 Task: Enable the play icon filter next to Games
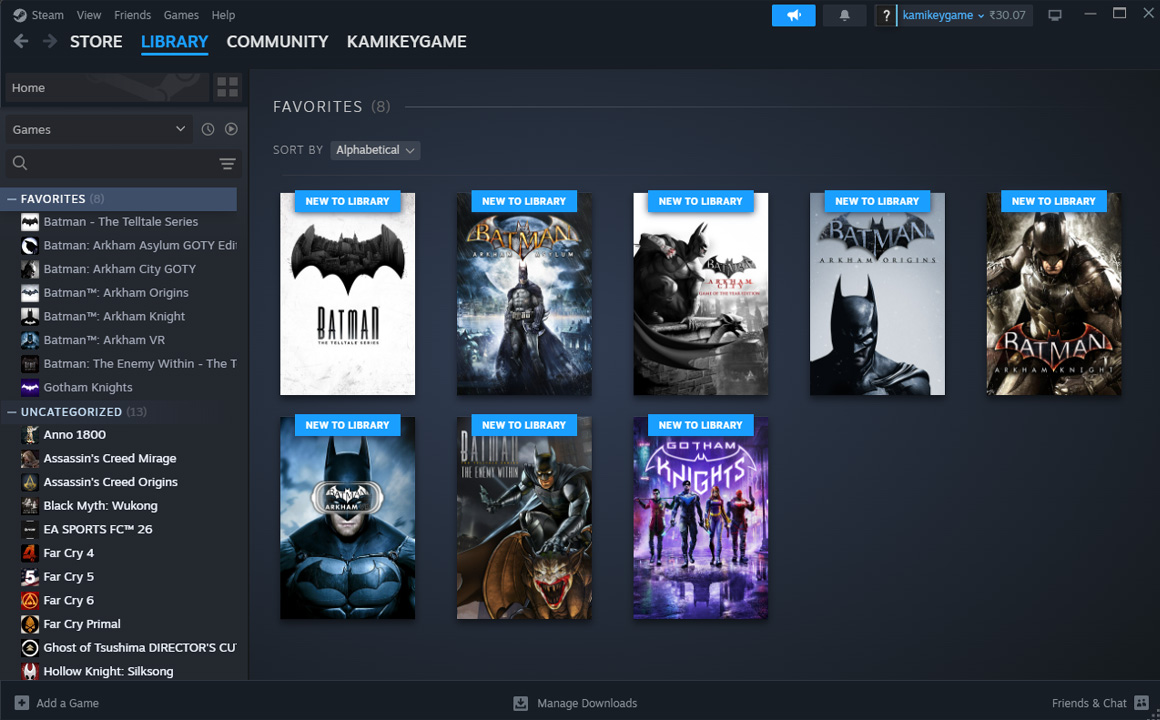[x=232, y=128]
